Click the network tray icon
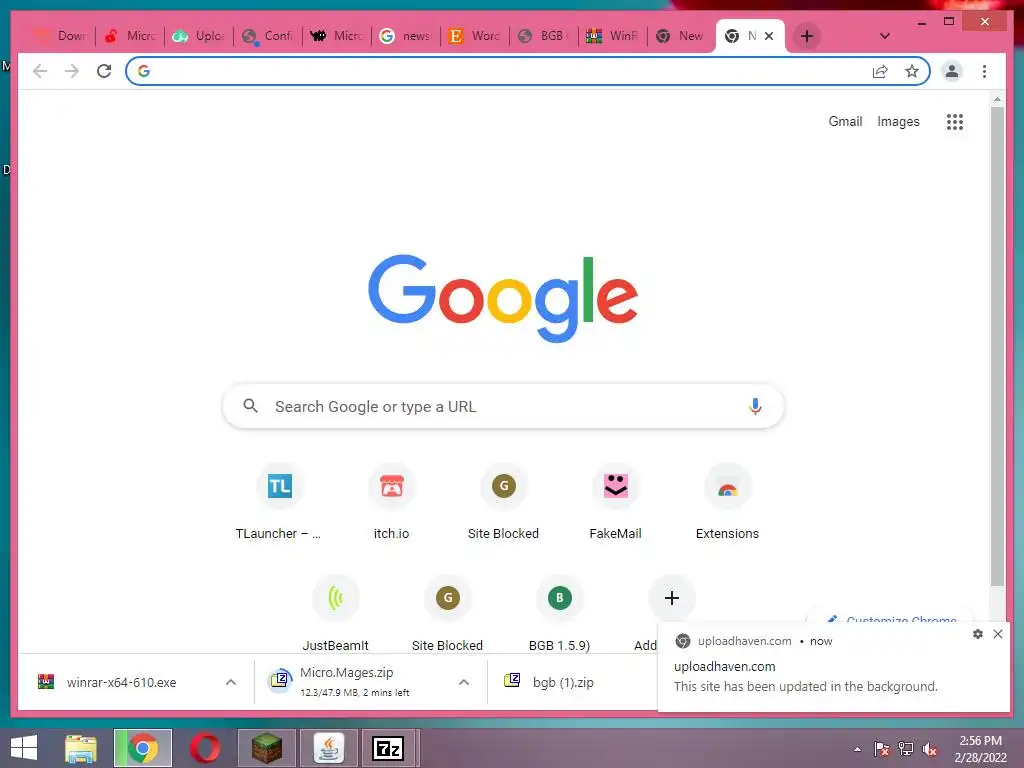This screenshot has height=768, width=1024. coord(906,749)
